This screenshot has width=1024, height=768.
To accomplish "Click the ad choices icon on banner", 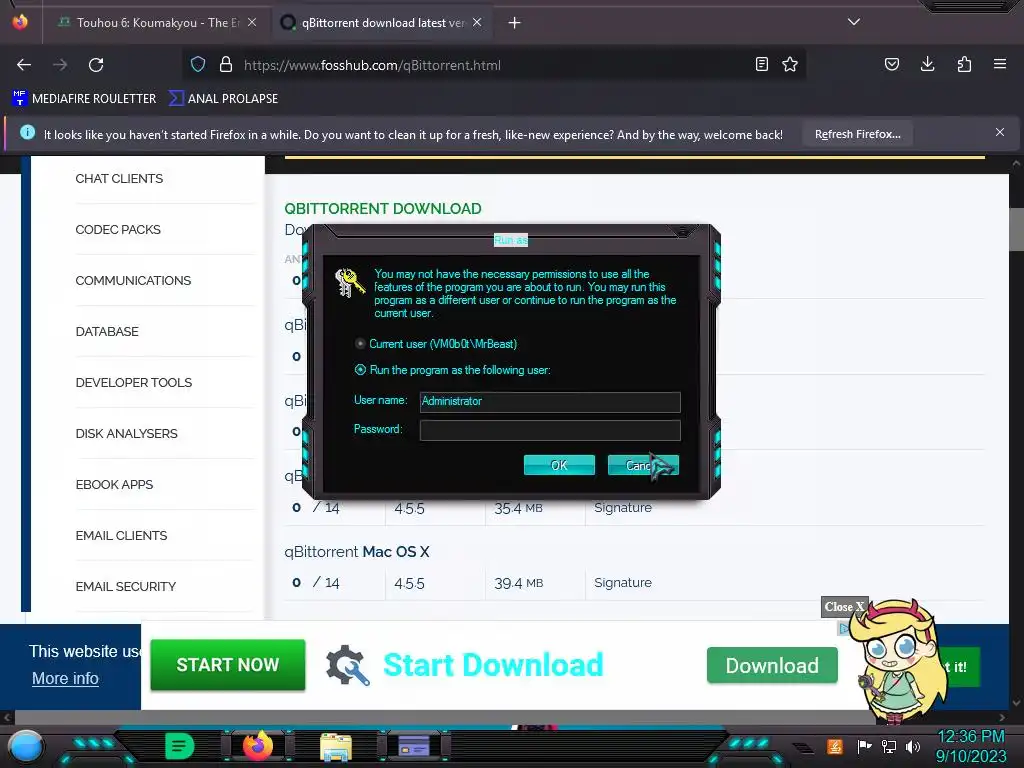I will (x=844, y=628).
